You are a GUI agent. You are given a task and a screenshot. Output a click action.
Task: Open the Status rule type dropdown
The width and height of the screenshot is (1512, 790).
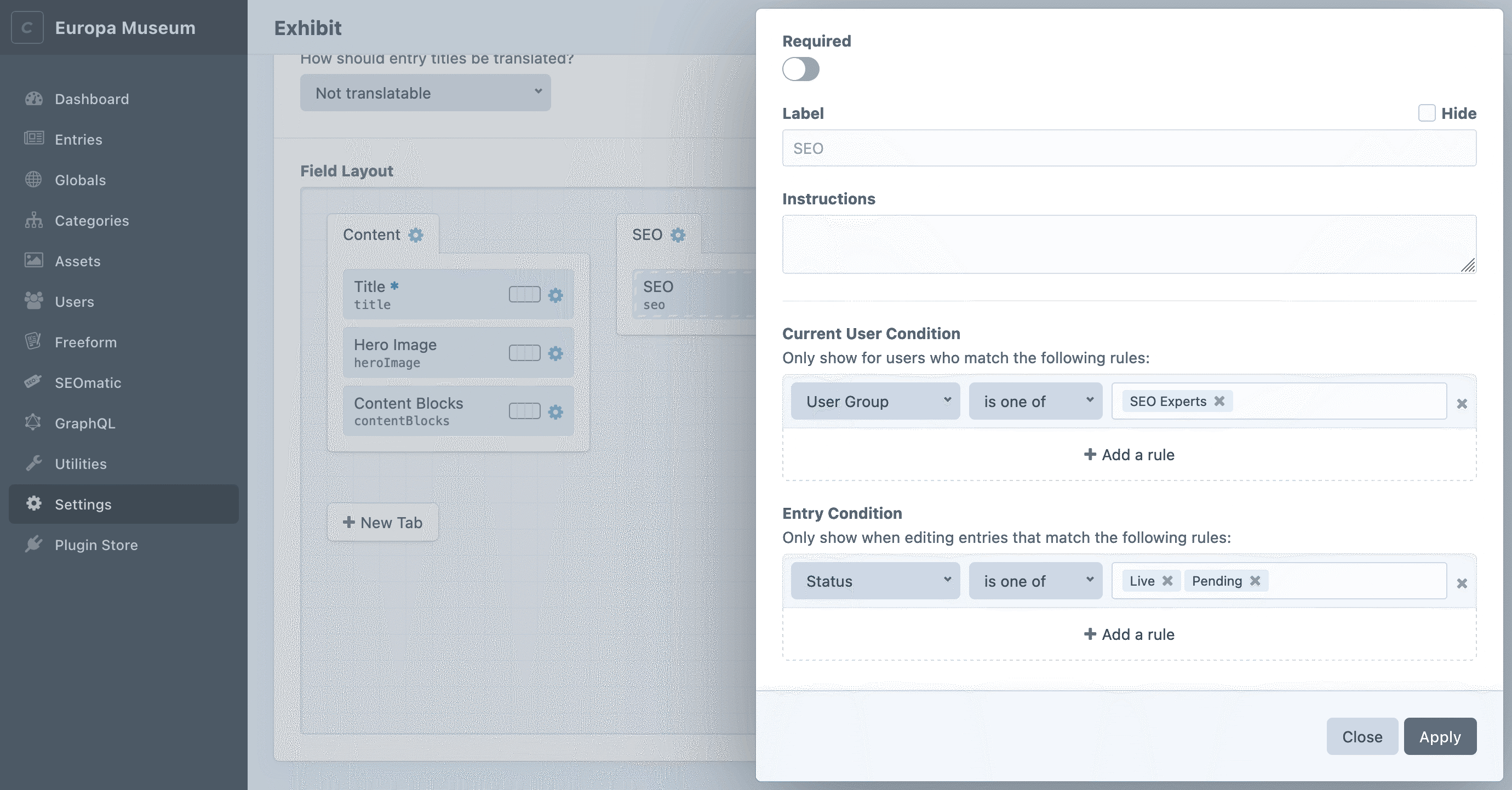[x=875, y=581]
